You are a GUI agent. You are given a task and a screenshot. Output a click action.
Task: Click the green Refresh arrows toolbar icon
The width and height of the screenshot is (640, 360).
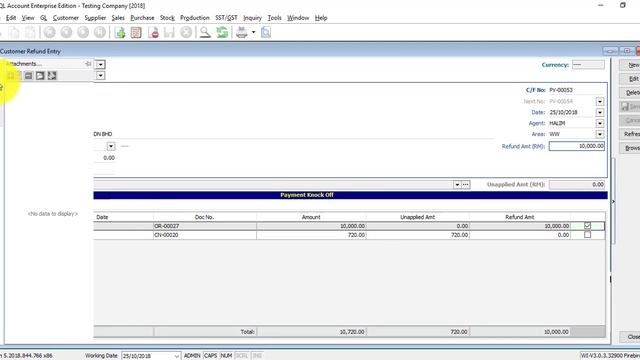[x=222, y=32]
